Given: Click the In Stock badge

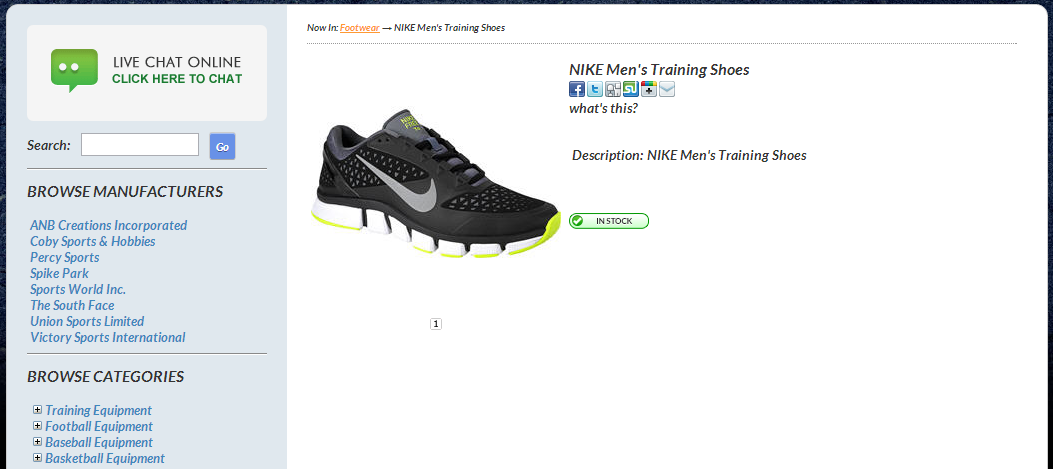Looking at the screenshot, I should coord(609,221).
